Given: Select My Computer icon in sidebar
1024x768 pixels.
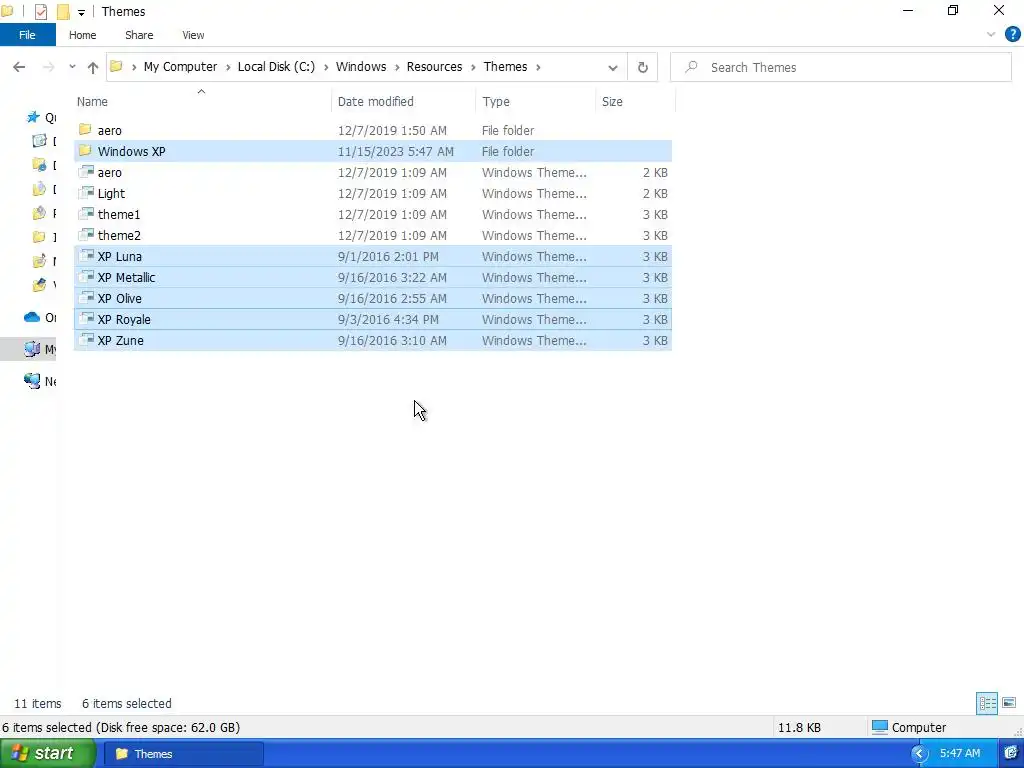Looking at the screenshot, I should point(32,349).
